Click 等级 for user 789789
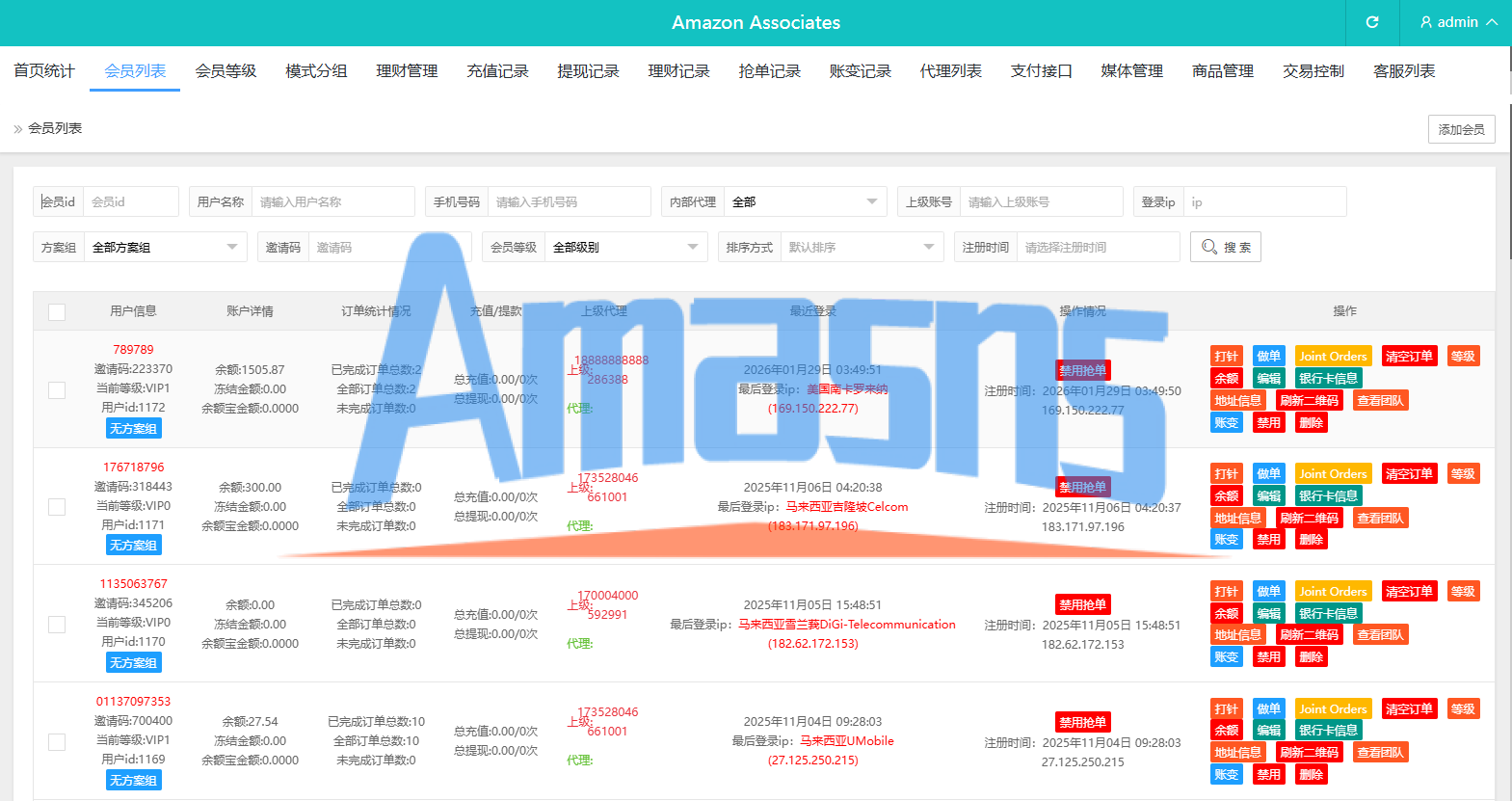 (x=1463, y=356)
